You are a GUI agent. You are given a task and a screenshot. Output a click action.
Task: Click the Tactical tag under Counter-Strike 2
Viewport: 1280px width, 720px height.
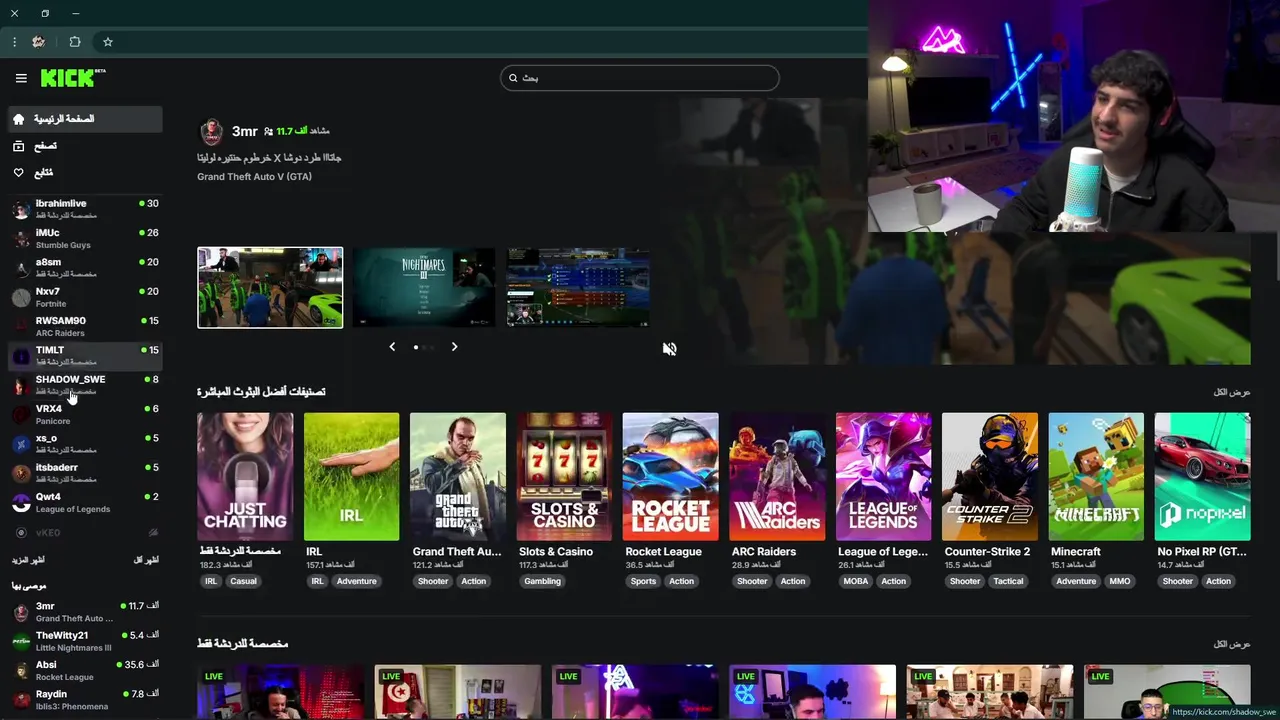(x=1008, y=581)
